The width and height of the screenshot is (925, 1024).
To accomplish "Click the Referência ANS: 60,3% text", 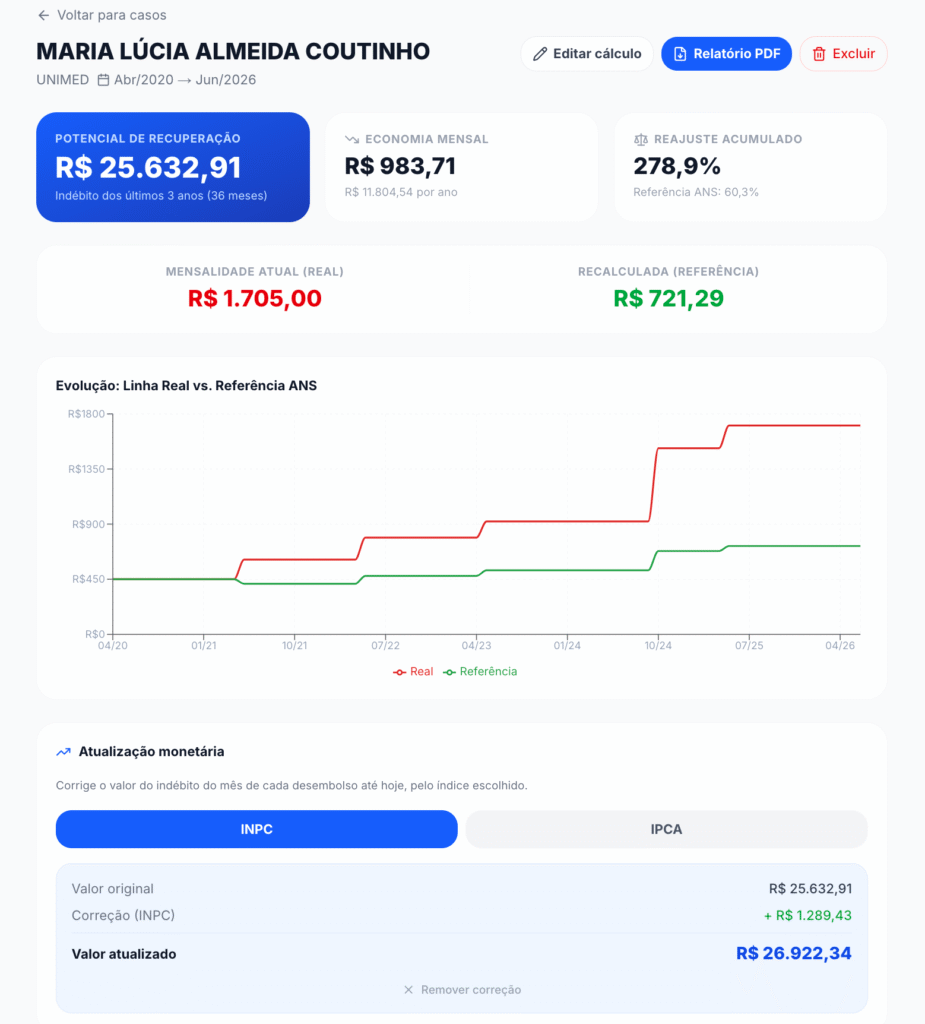I will (x=696, y=192).
